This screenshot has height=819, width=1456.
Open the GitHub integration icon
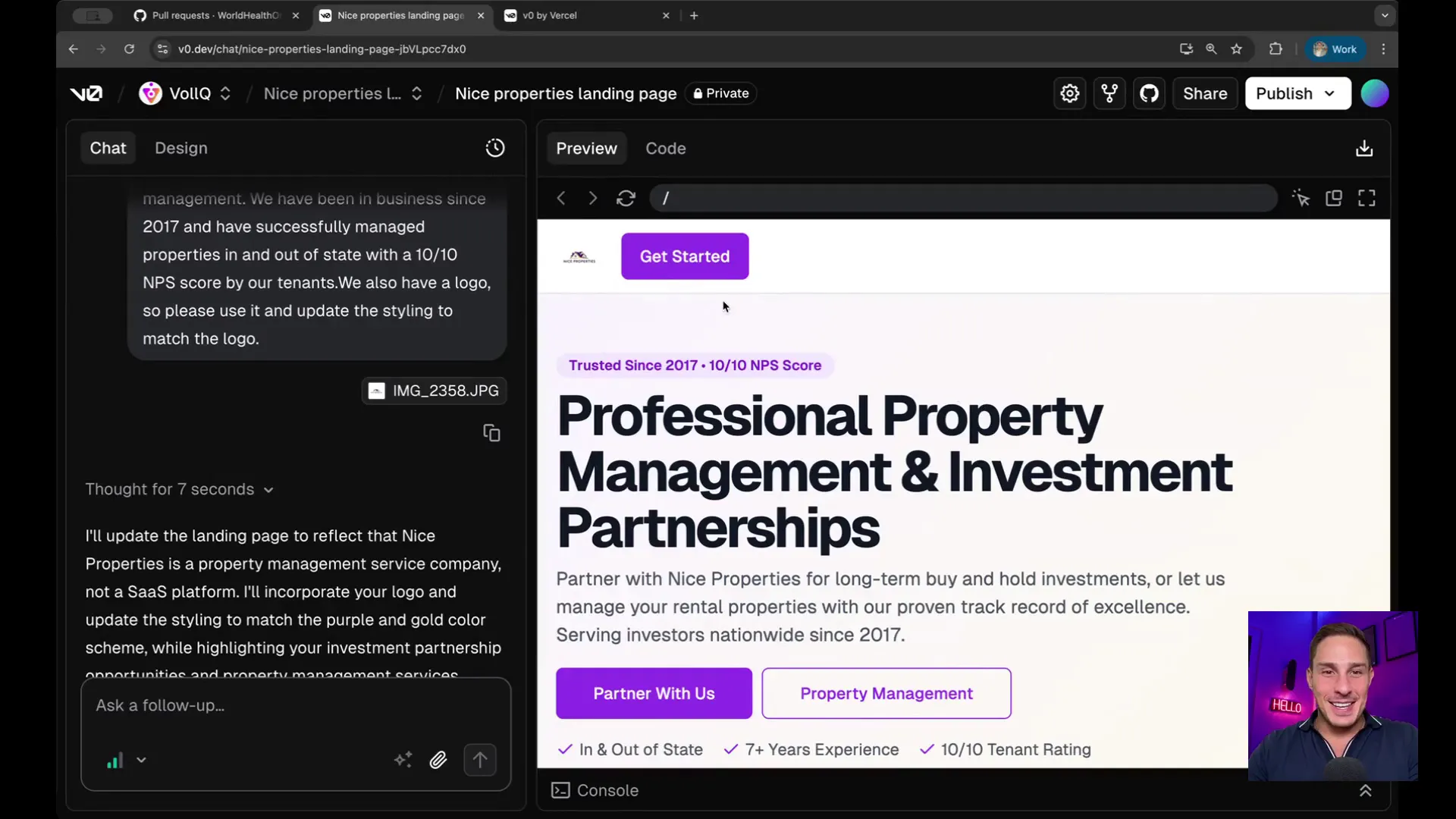[x=1149, y=93]
